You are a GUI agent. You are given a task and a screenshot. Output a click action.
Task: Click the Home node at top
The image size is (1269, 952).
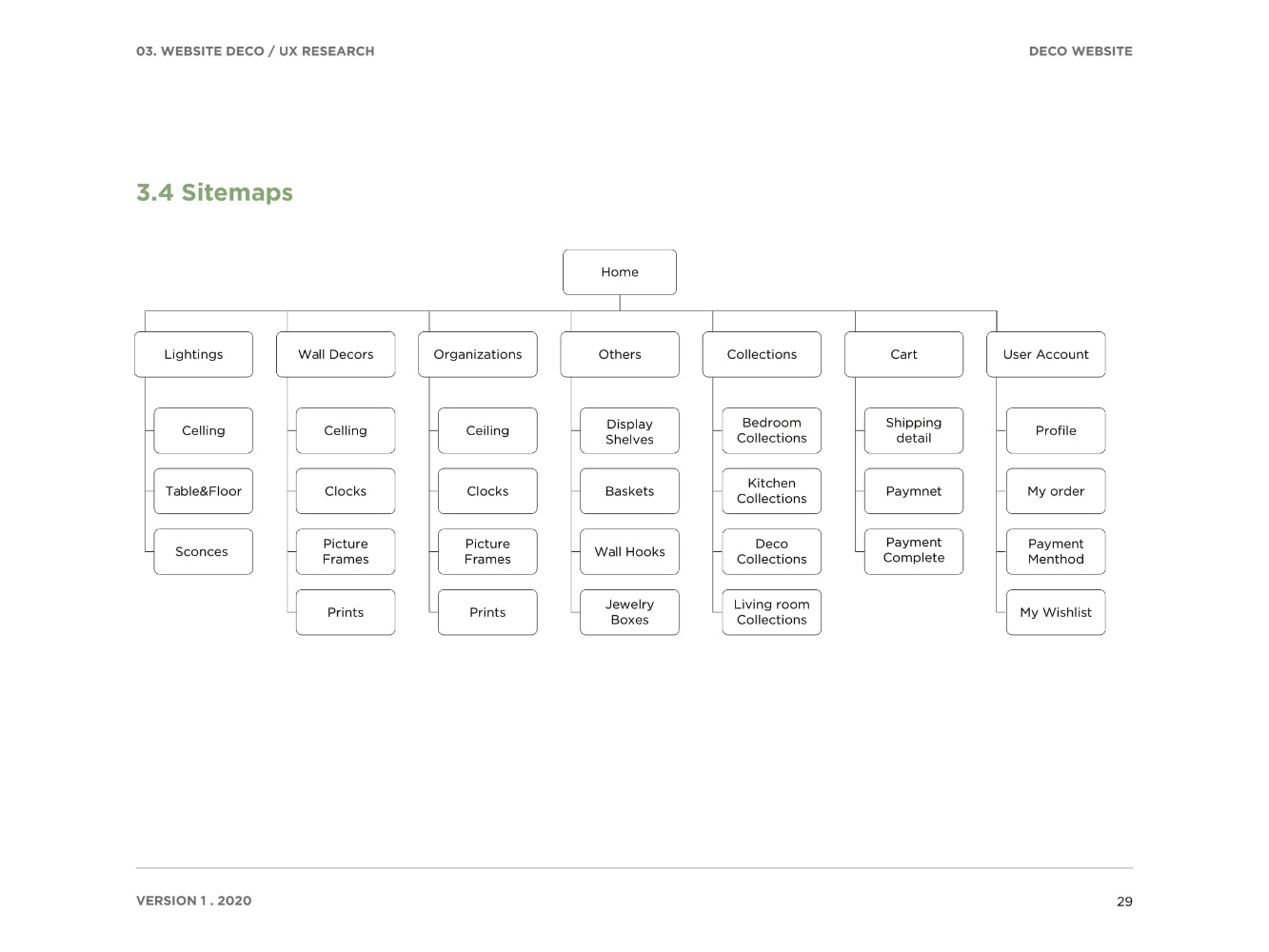[x=620, y=272]
